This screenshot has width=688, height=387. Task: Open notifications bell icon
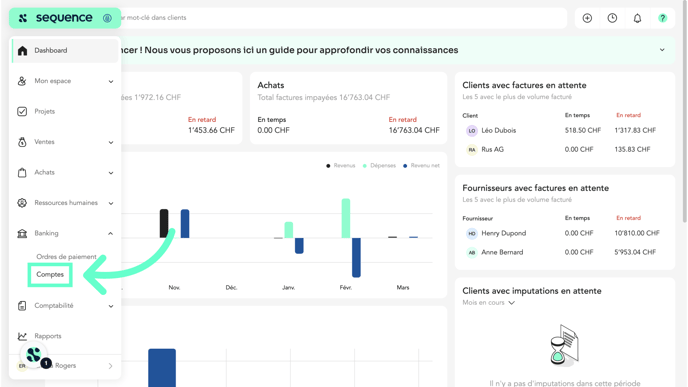tap(637, 18)
